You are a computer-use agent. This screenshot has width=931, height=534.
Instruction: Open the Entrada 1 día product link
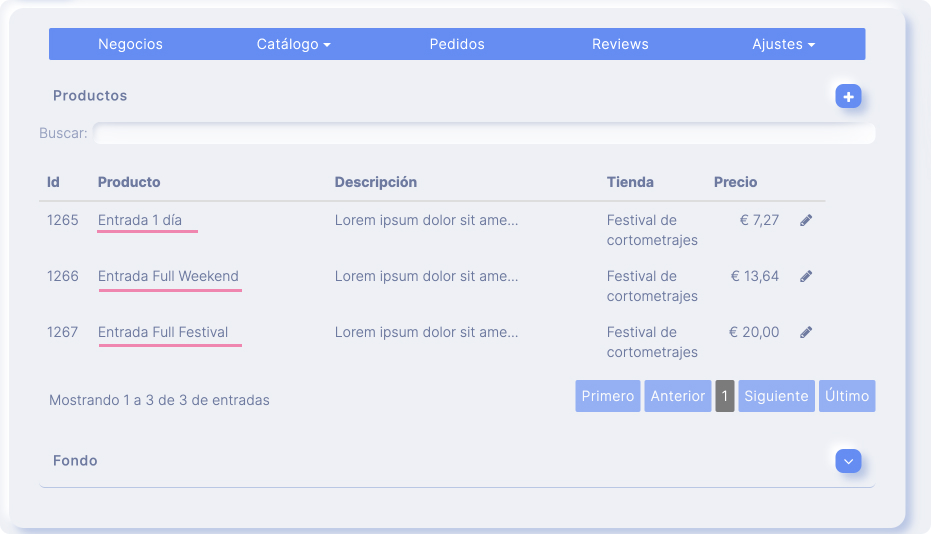pos(140,220)
